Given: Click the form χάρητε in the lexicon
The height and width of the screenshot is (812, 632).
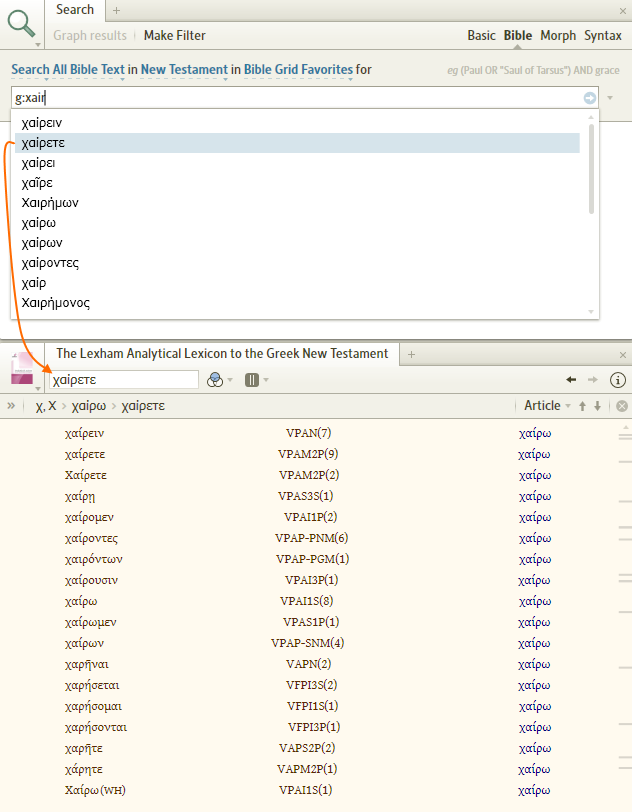Looking at the screenshot, I should [83, 769].
